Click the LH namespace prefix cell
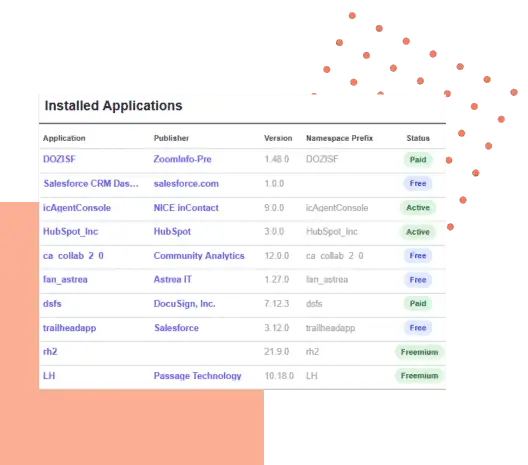 point(311,376)
